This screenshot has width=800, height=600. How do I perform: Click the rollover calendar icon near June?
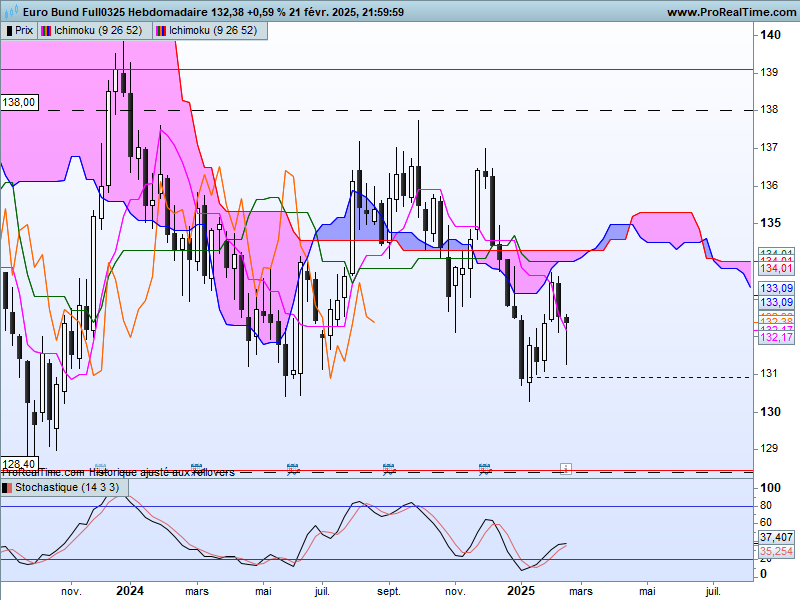[293, 468]
